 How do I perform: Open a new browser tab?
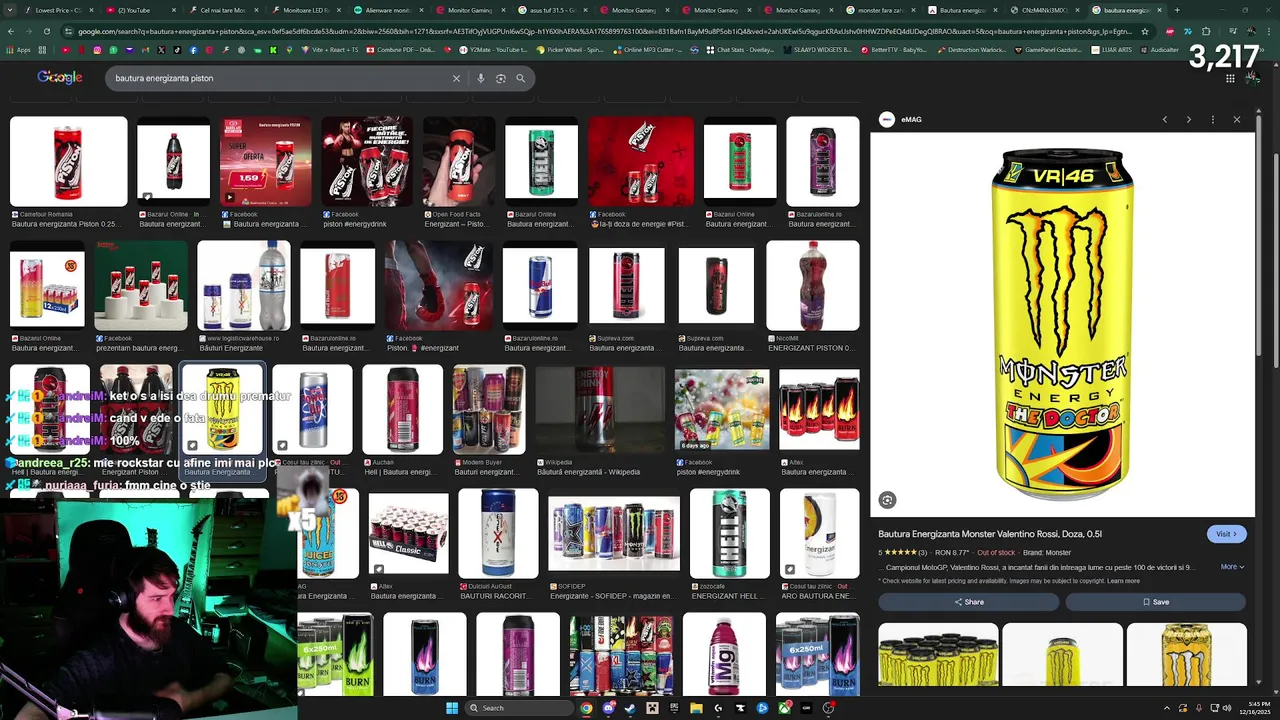point(1176,10)
